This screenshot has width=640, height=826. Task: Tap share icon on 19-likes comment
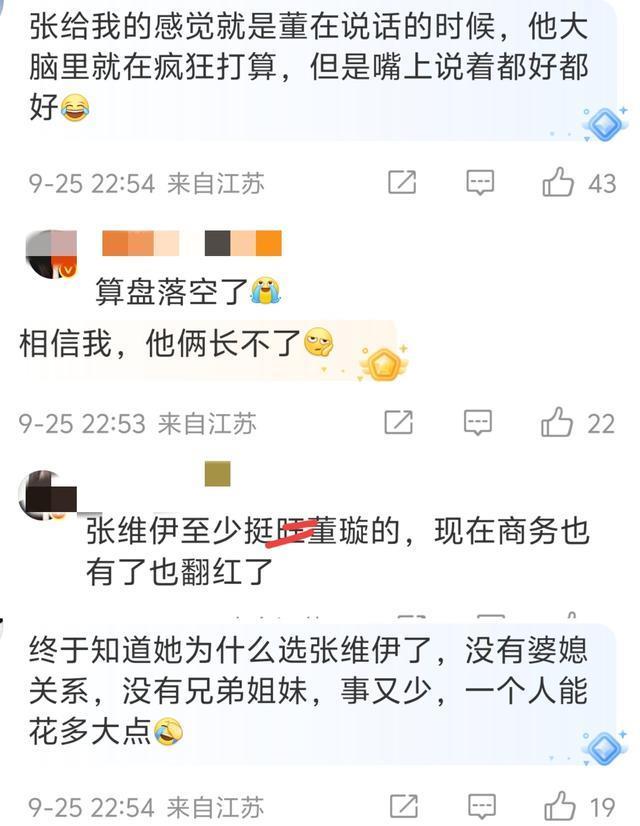click(403, 806)
